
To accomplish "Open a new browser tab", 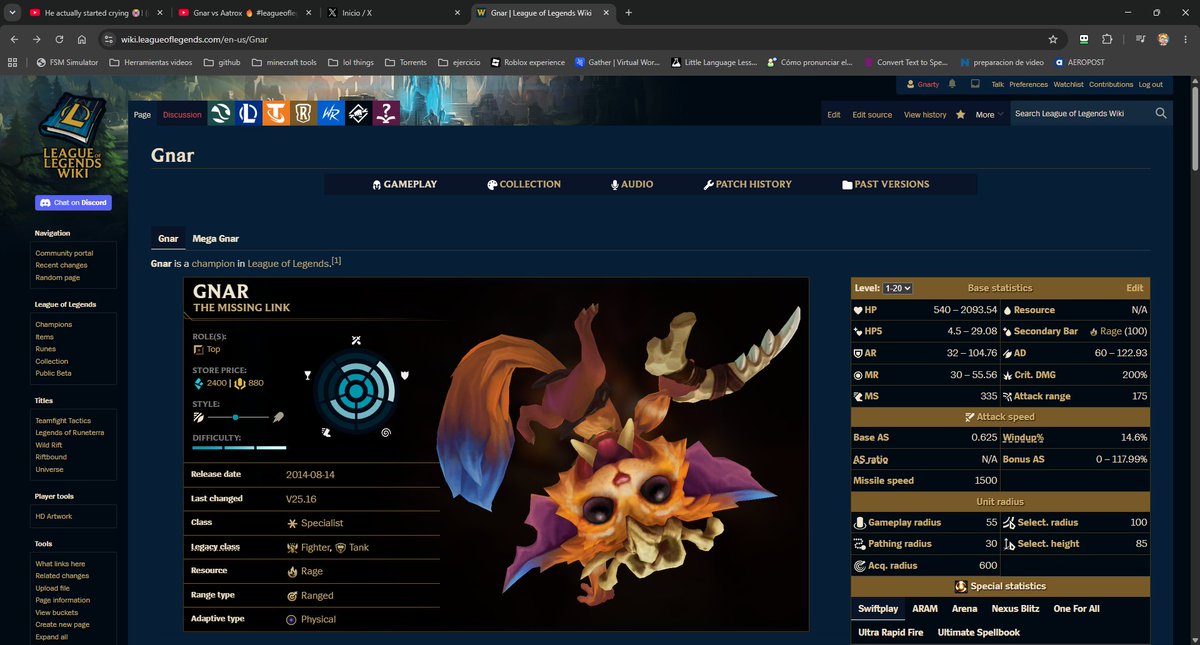I will coord(628,13).
